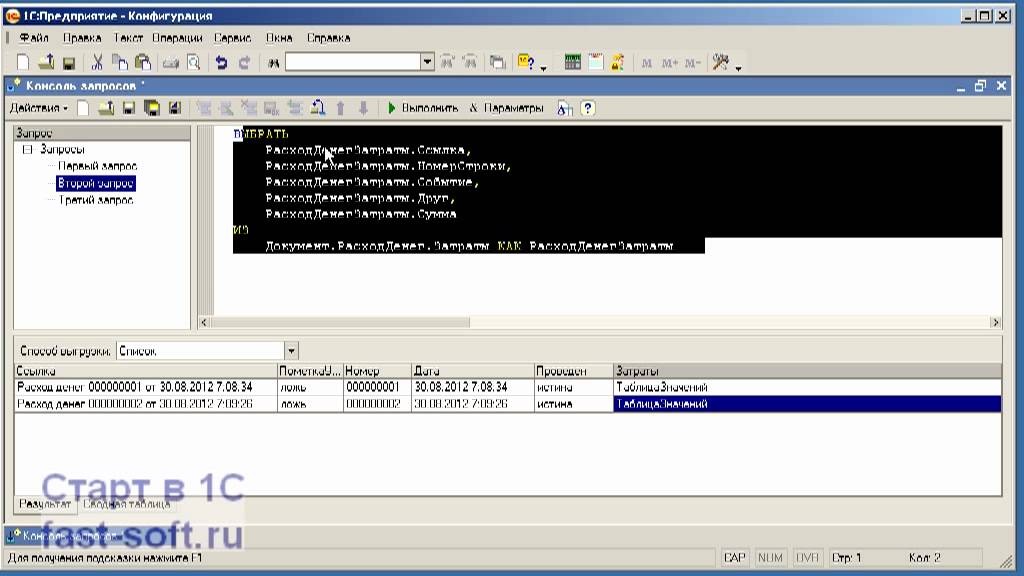This screenshot has height=576, width=1024.
Task: Click the Save diskette icon in main toolbar
Action: 69,63
